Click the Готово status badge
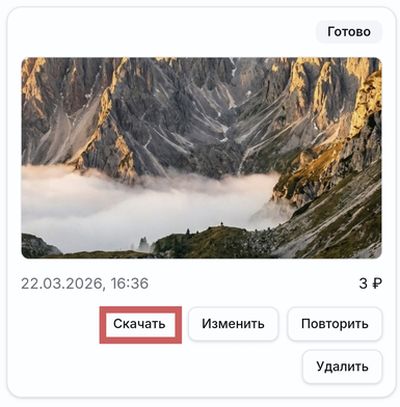 coord(349,32)
